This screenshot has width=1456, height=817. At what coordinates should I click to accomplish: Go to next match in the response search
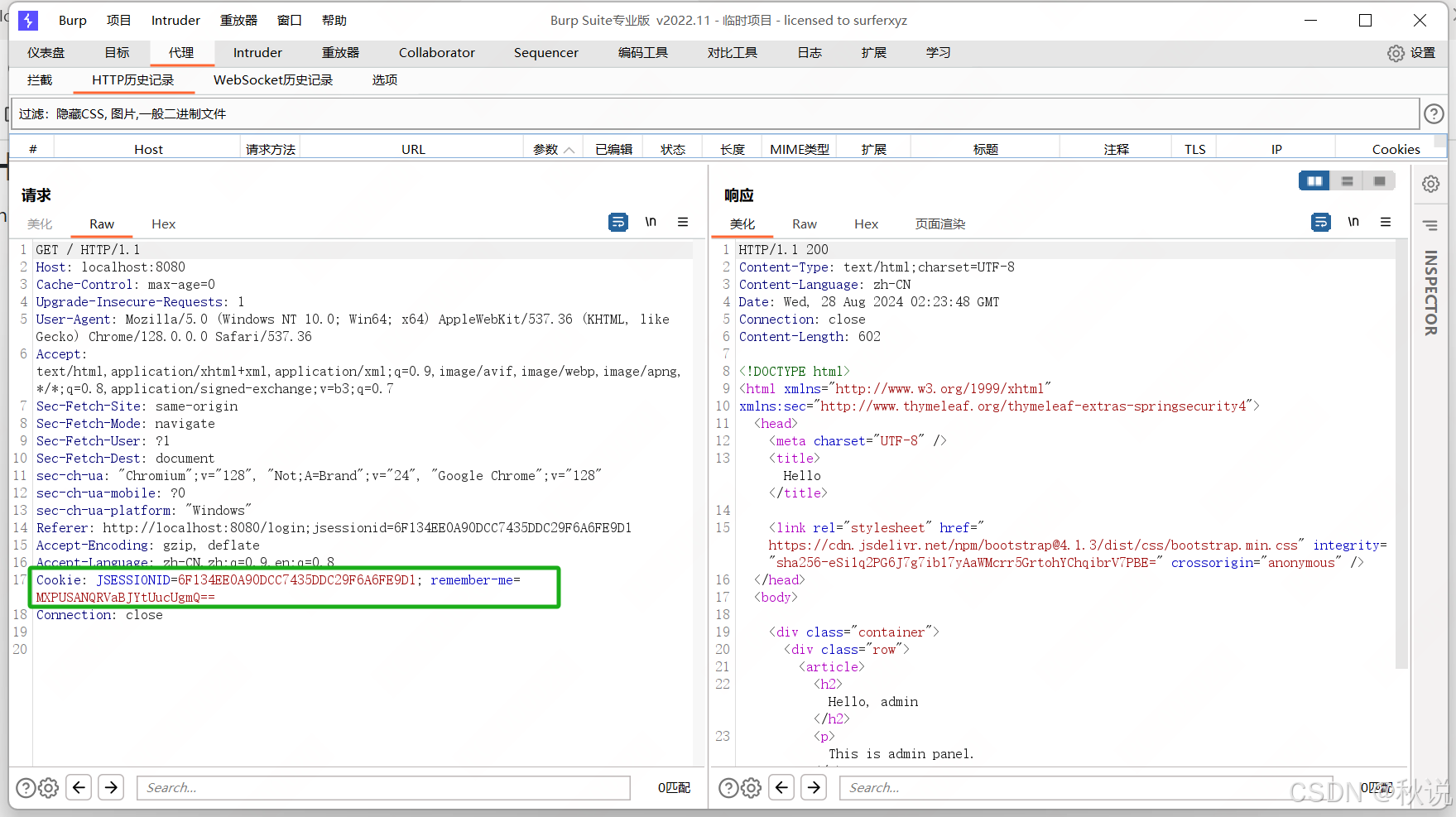pyautogui.click(x=814, y=786)
